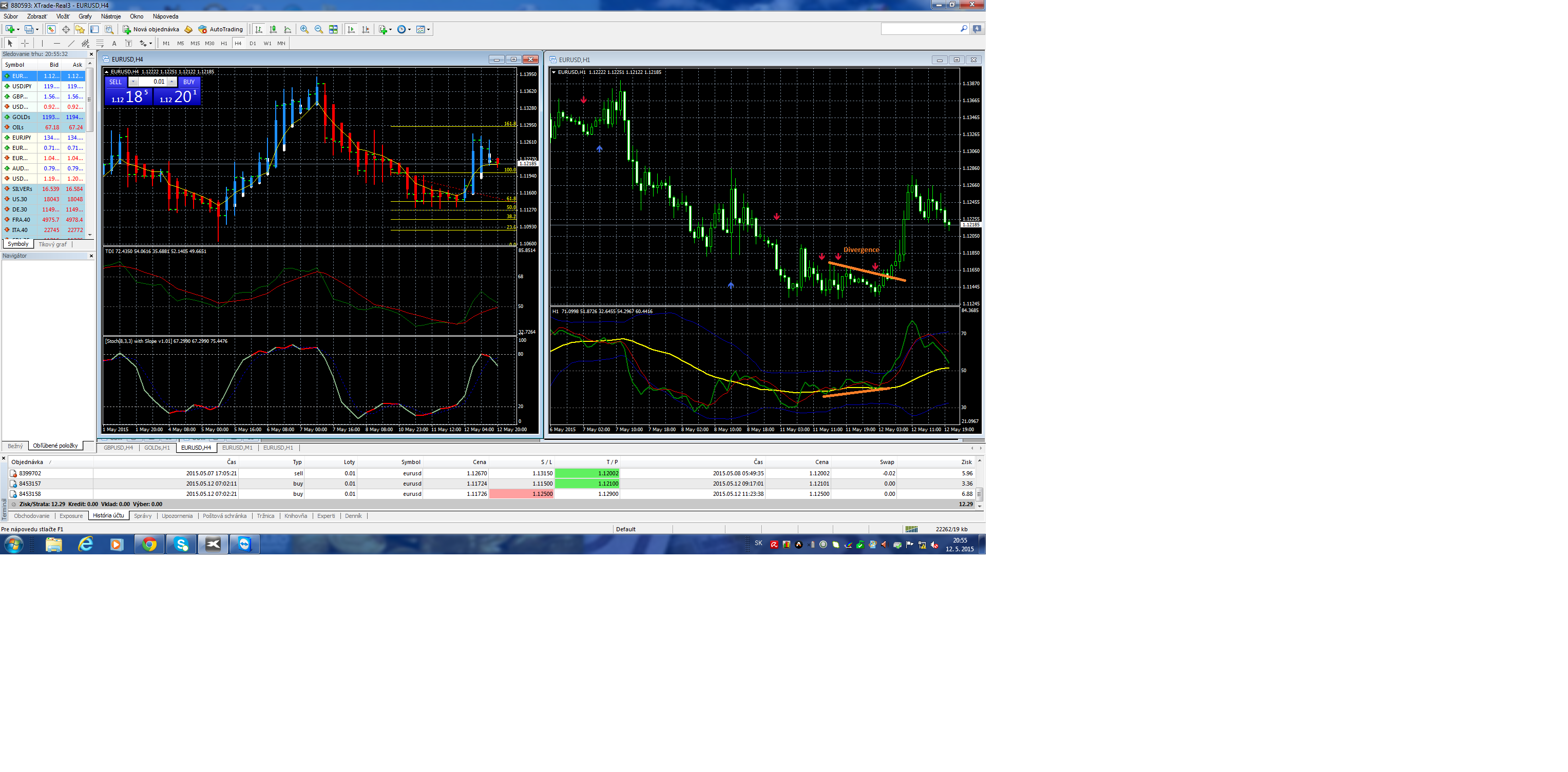Switch to the GOLDs,H1 chart tab
Screen dimensions: 1568x772
pyautogui.click(x=157, y=448)
